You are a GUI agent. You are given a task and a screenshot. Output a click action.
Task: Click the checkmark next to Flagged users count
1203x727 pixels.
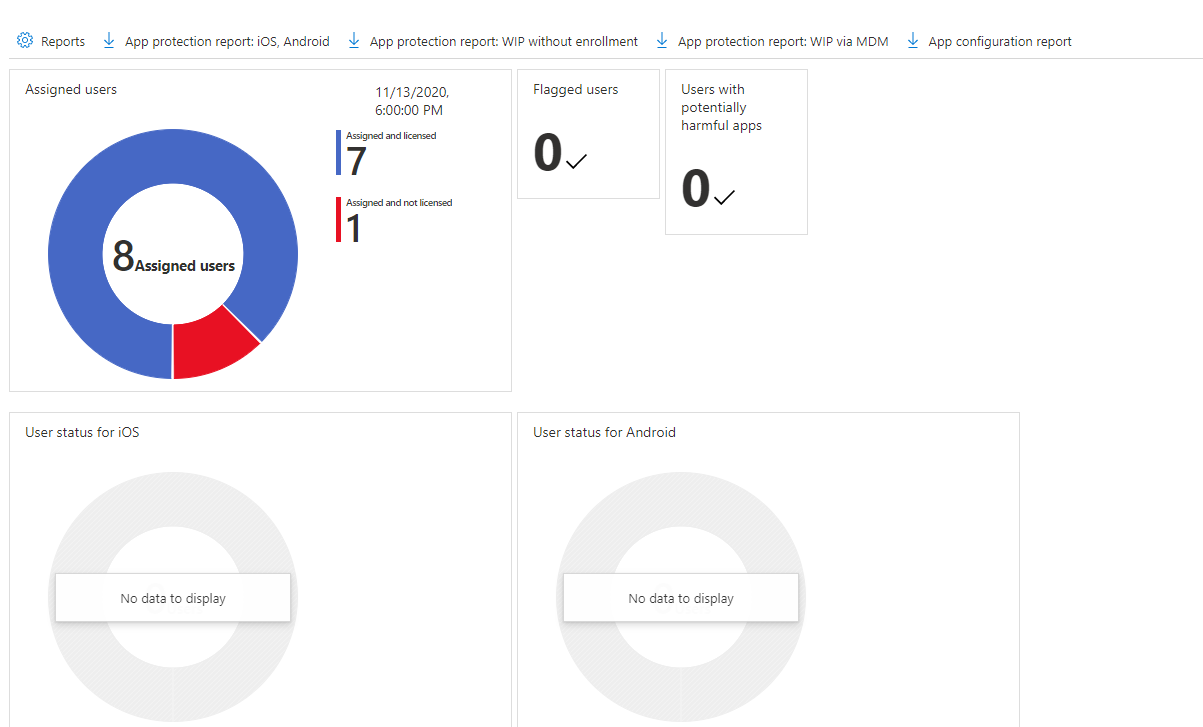click(576, 160)
